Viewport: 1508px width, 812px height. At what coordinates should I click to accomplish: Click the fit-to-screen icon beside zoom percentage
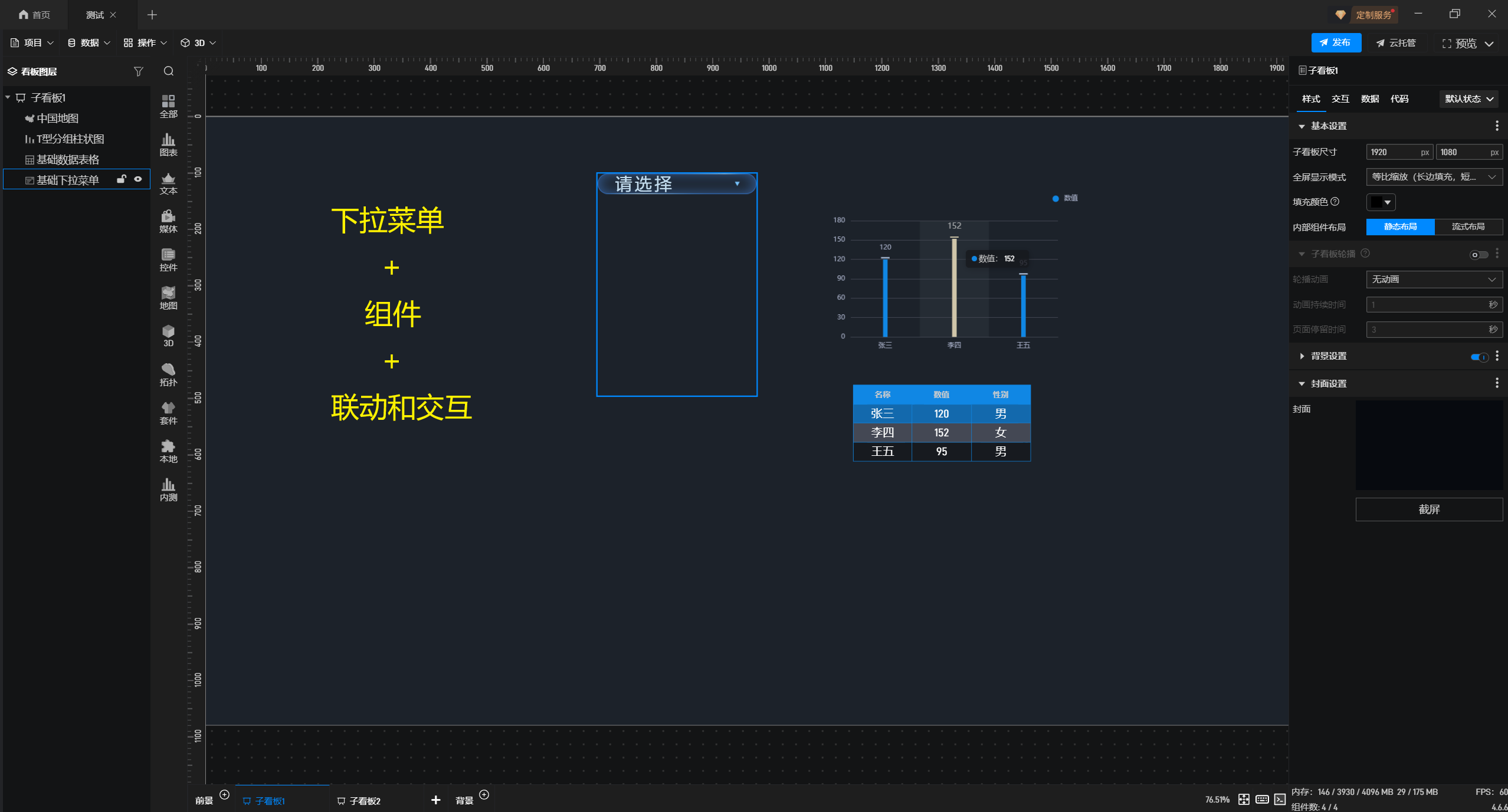tap(1244, 799)
